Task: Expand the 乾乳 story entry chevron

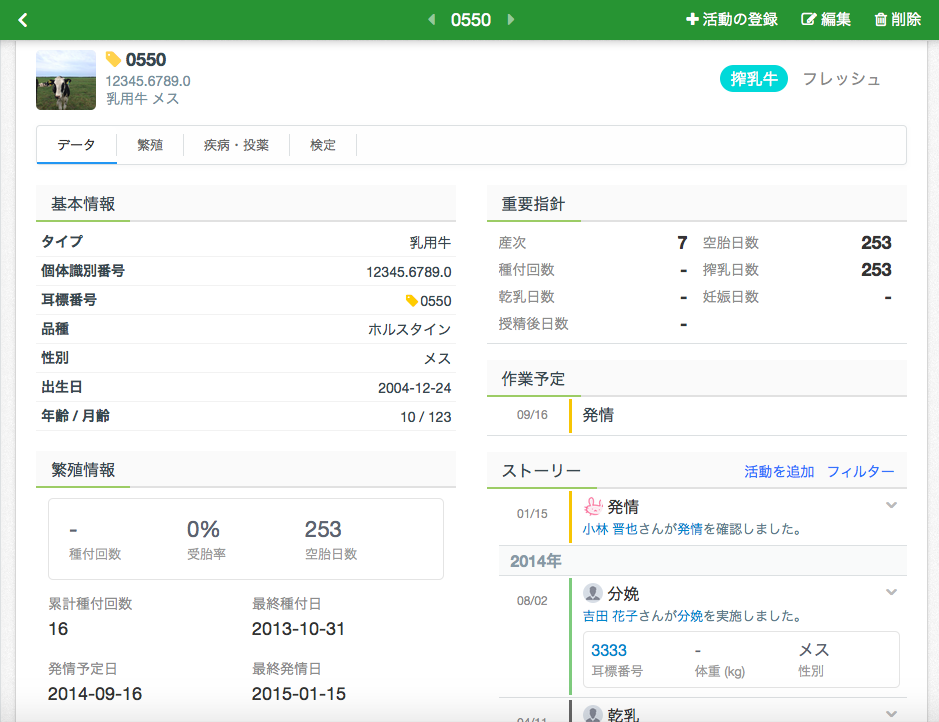Action: pyautogui.click(x=891, y=713)
